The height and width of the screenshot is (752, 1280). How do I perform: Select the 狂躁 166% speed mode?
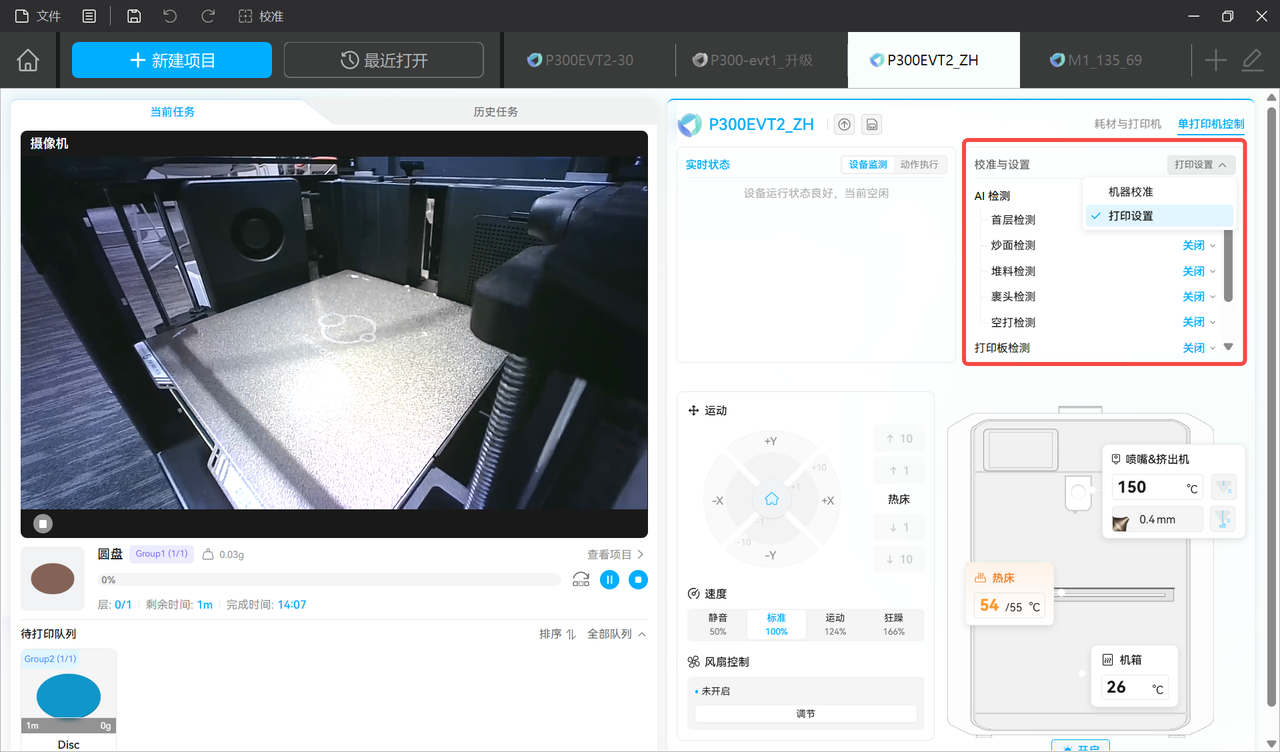click(x=894, y=624)
